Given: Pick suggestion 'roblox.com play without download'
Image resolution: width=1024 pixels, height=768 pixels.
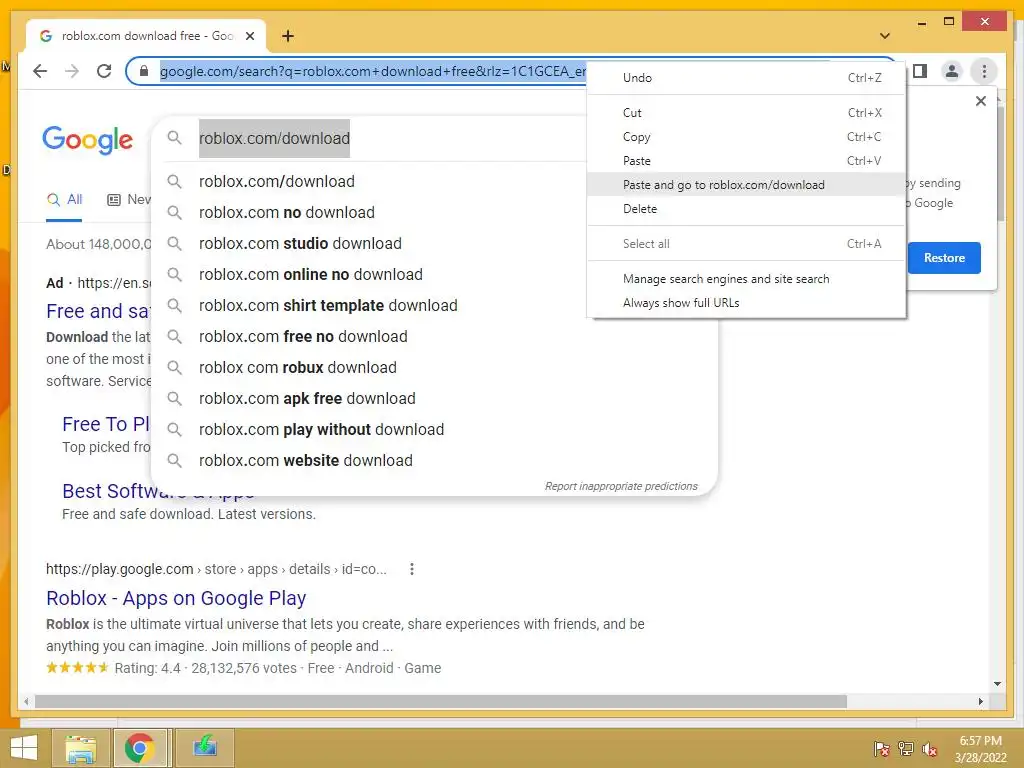Looking at the screenshot, I should point(434,430).
